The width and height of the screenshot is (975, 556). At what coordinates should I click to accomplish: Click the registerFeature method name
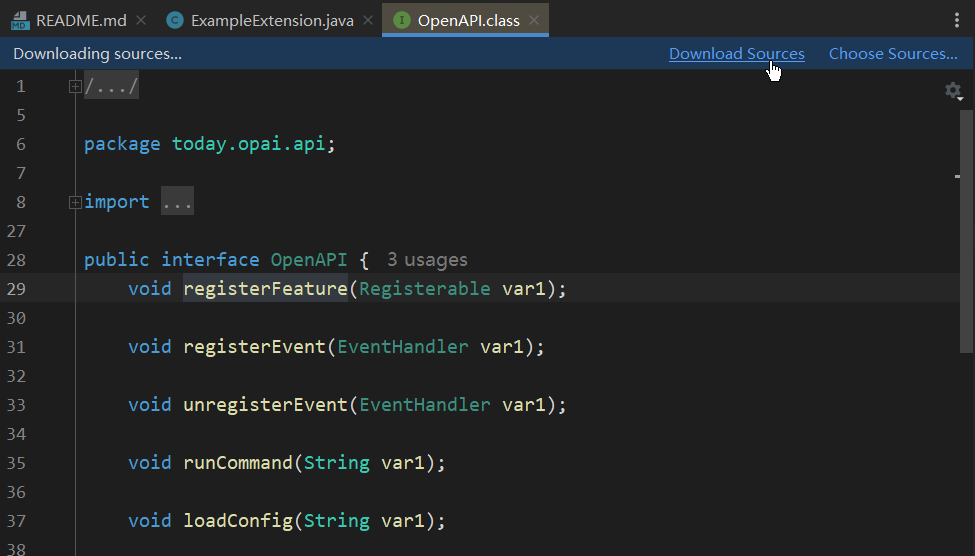tap(265, 289)
